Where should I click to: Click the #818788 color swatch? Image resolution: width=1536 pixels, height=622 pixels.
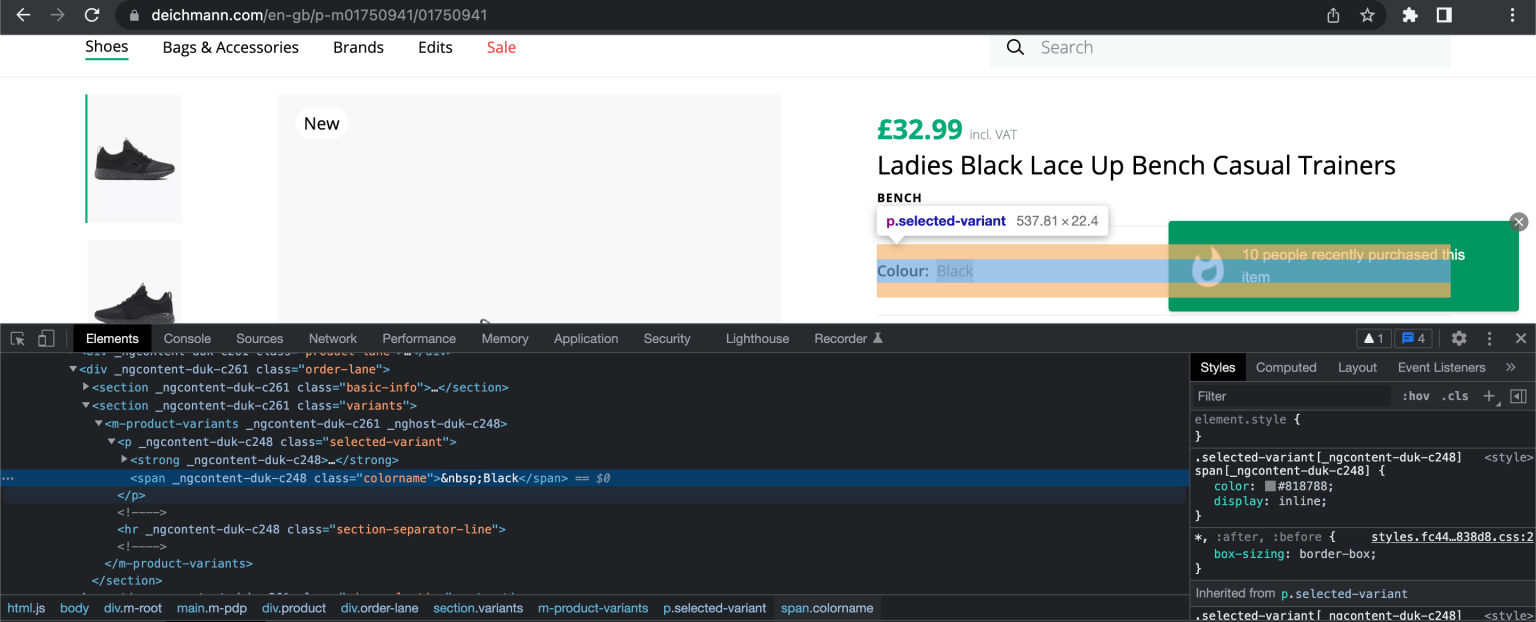click(1270, 486)
